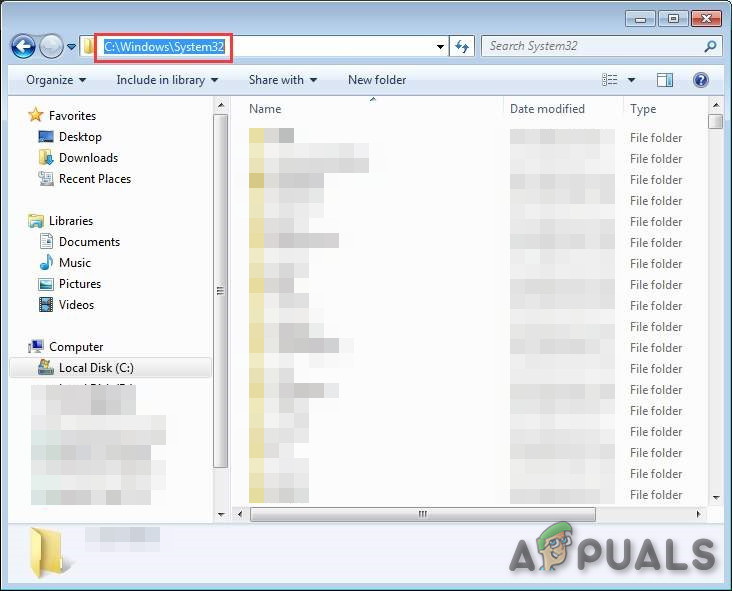
Task: Open Recent Places
Action: click(95, 179)
